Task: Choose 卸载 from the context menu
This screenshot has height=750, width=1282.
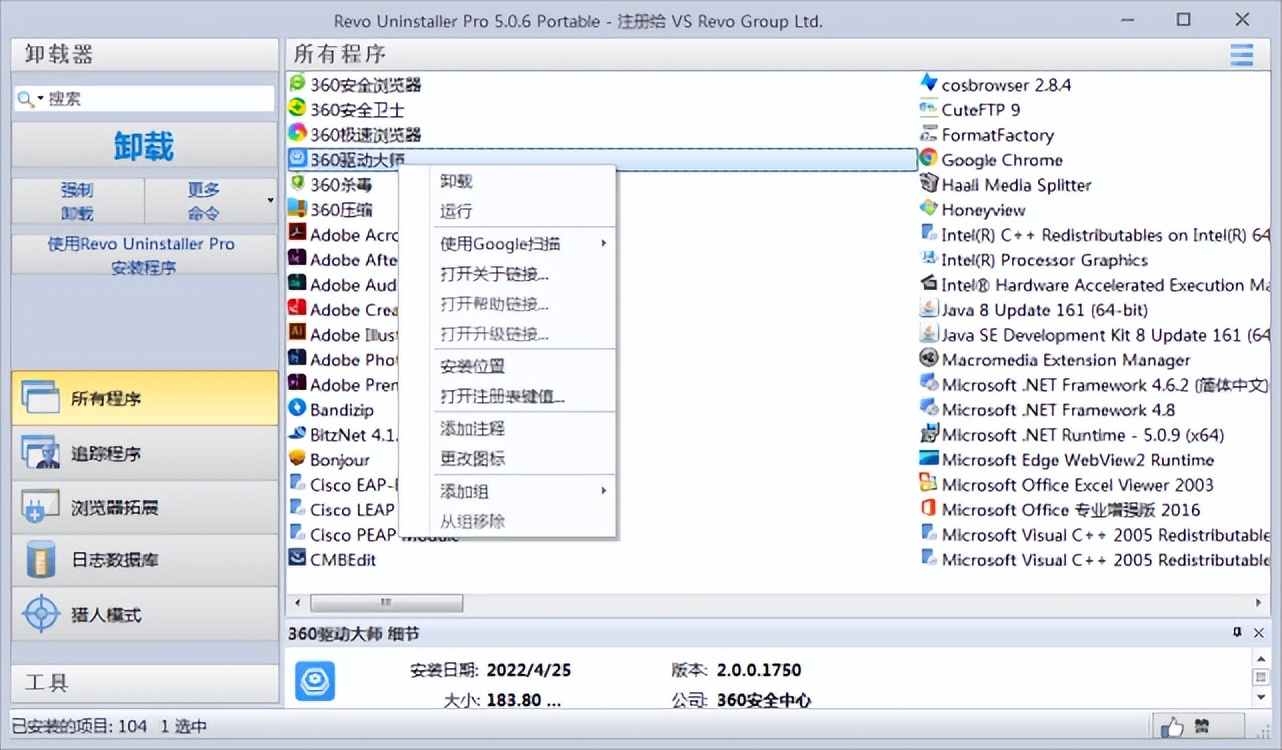Action: [x=456, y=181]
